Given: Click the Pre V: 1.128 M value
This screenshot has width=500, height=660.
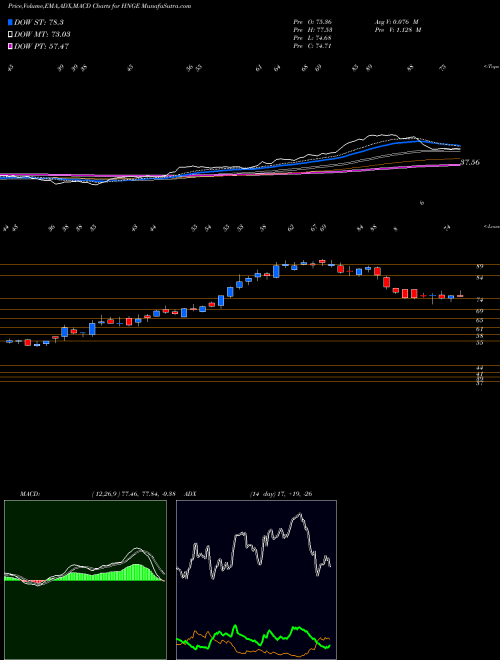Looking at the screenshot, I should [x=398, y=30].
